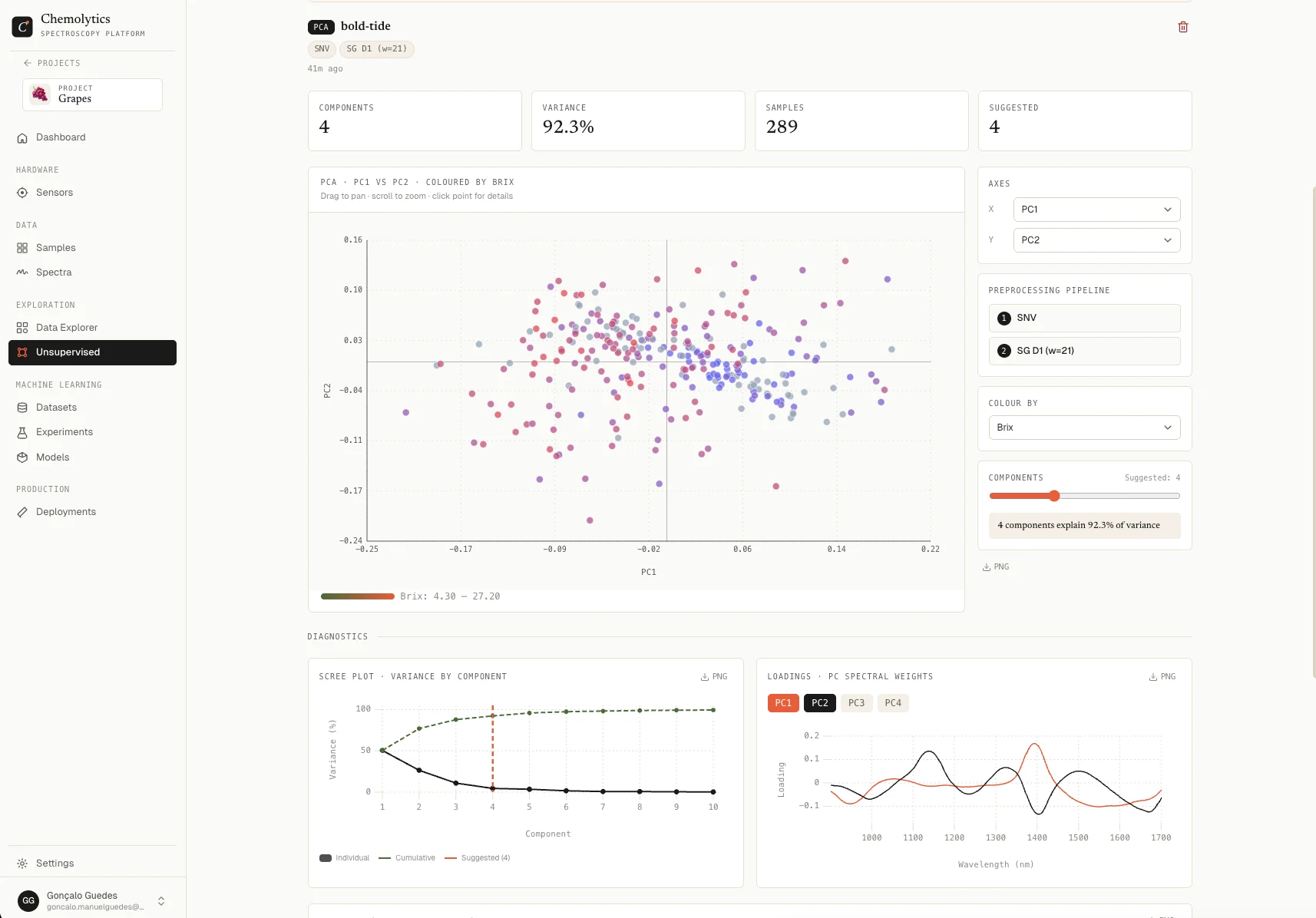Click the Components 4 summary card
Image resolution: width=1316 pixels, height=918 pixels.
click(x=415, y=121)
